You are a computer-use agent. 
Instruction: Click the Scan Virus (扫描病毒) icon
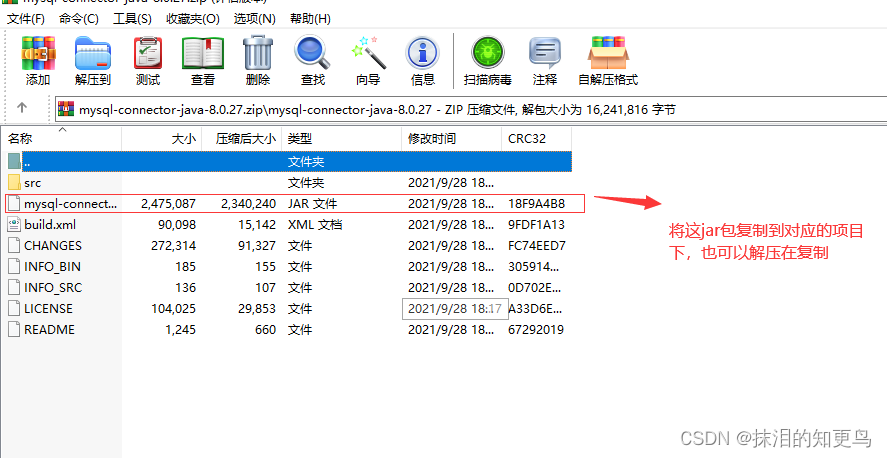pos(488,53)
